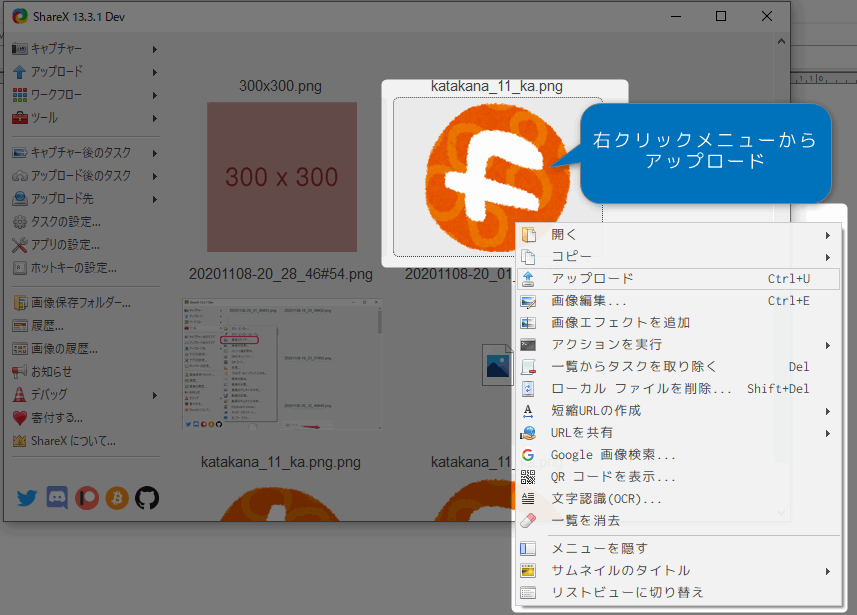857x615 pixels.
Task: Expand the デバッグ submenu arrow
Action: click(155, 395)
